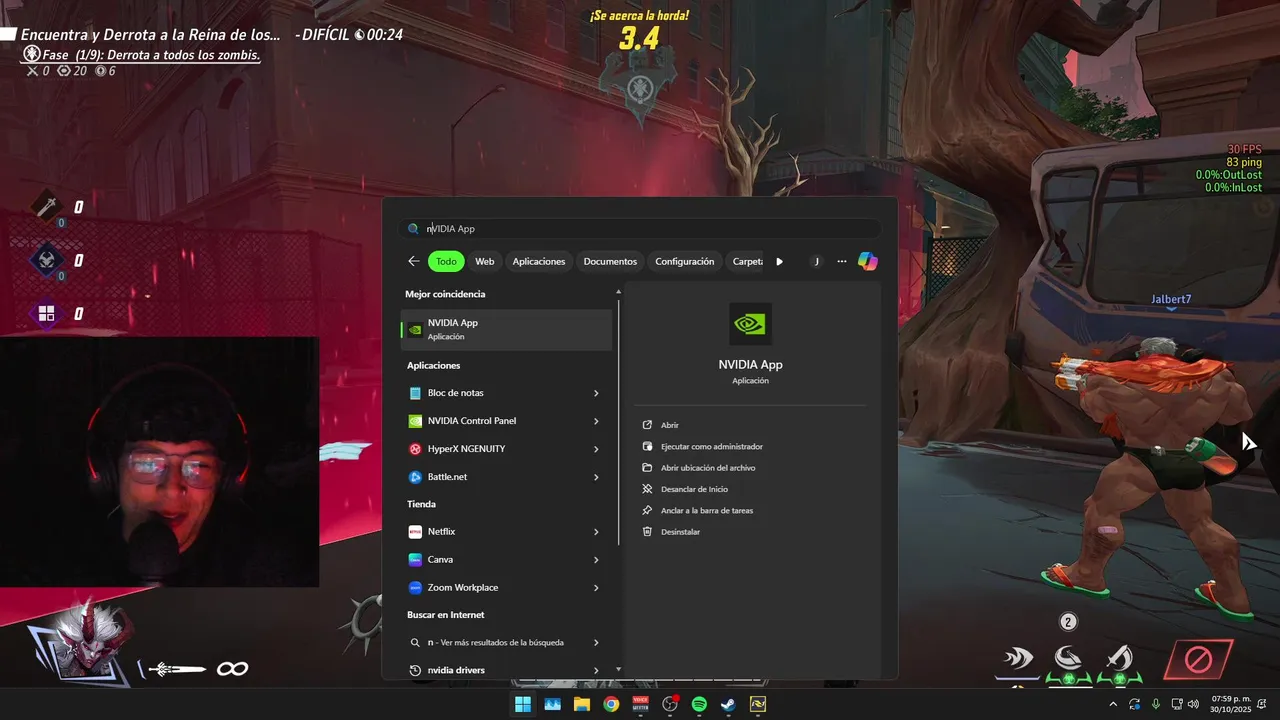This screenshot has width=1280, height=720.
Task: Click the large NVIDIA logo in the preview pane
Action: coord(750,324)
